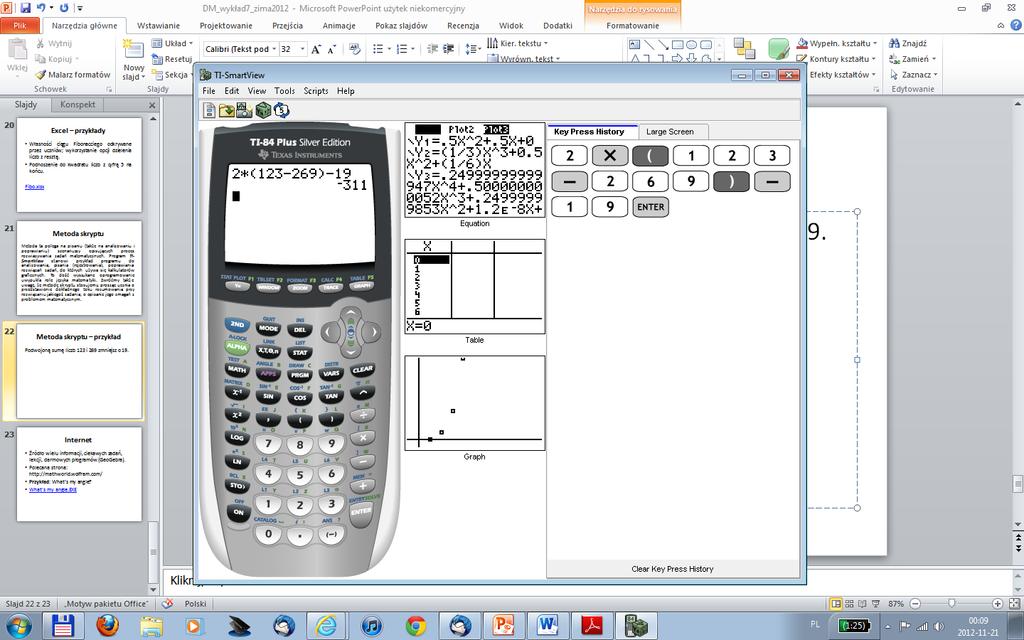Click the LN key on the calculator
Screen dimensions: 1024x640
point(237,461)
